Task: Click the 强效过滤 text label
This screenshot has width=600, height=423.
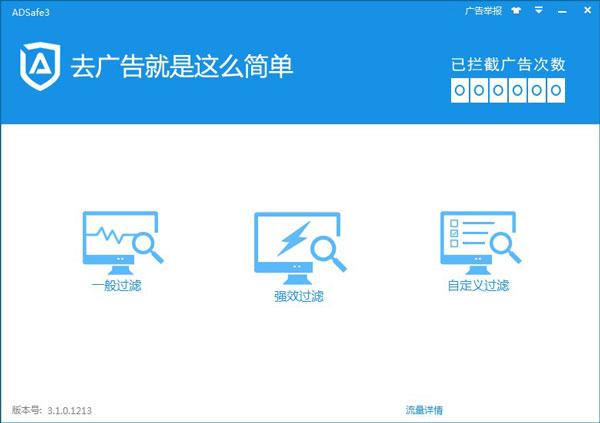Action: (299, 296)
